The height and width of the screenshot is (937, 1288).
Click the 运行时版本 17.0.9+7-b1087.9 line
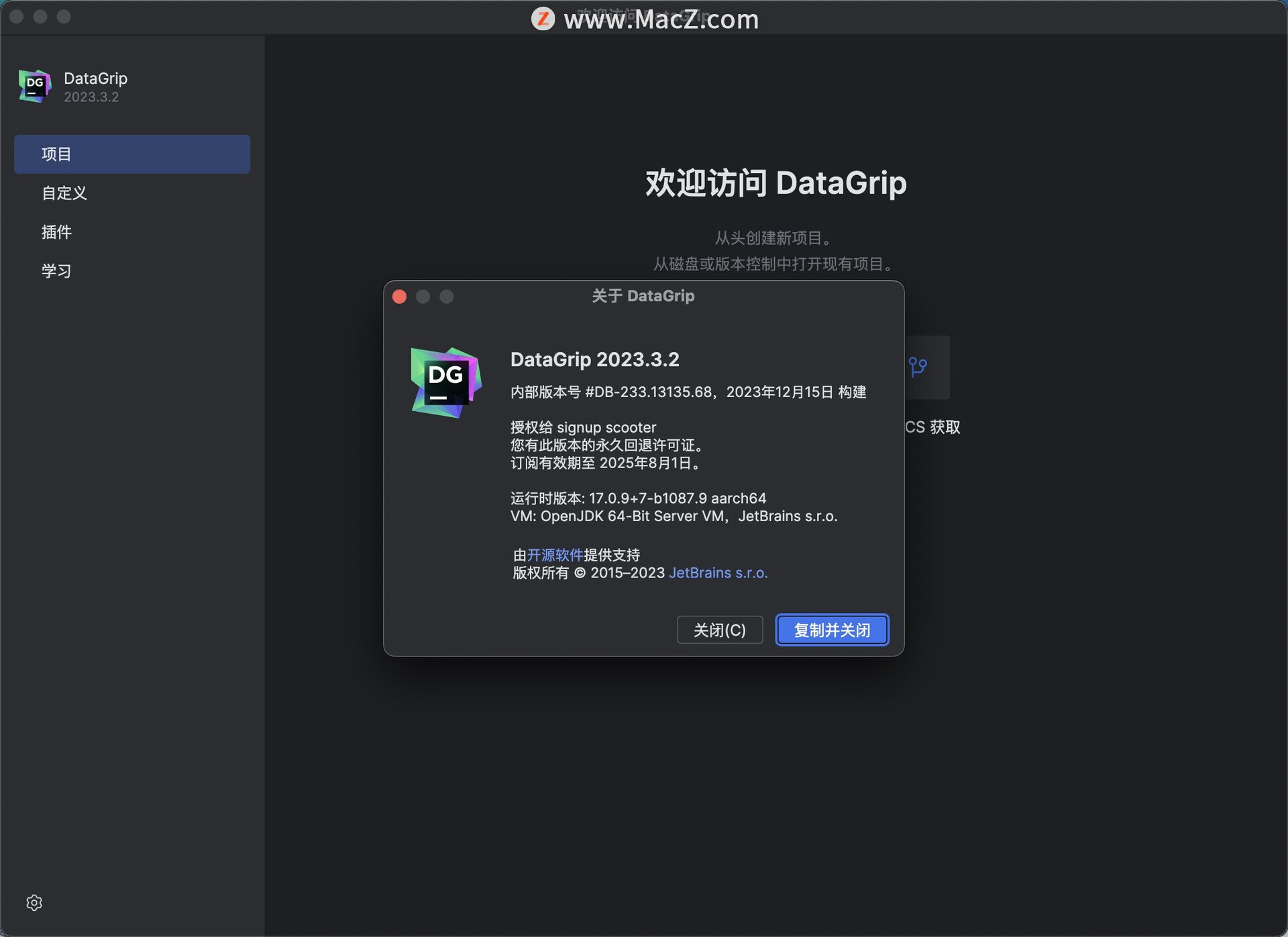638,498
